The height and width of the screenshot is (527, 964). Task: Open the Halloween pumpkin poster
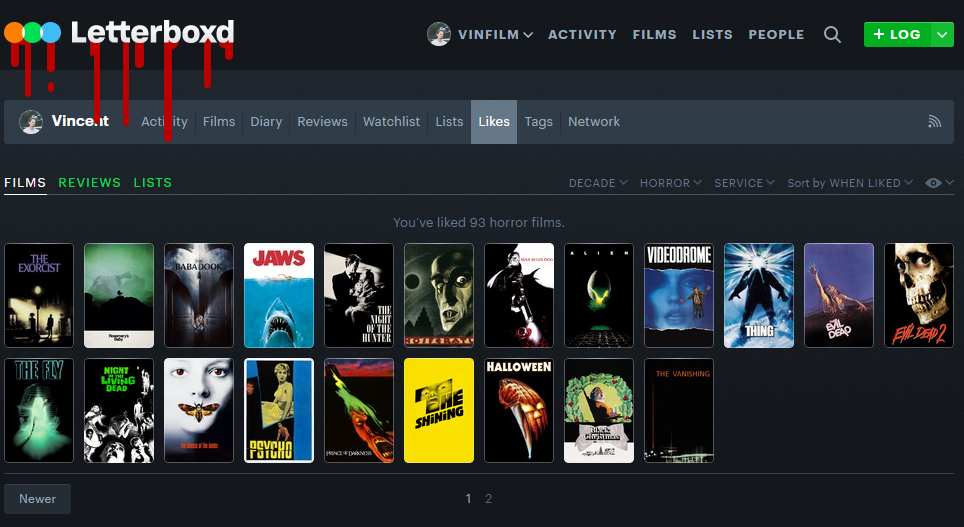coord(519,410)
